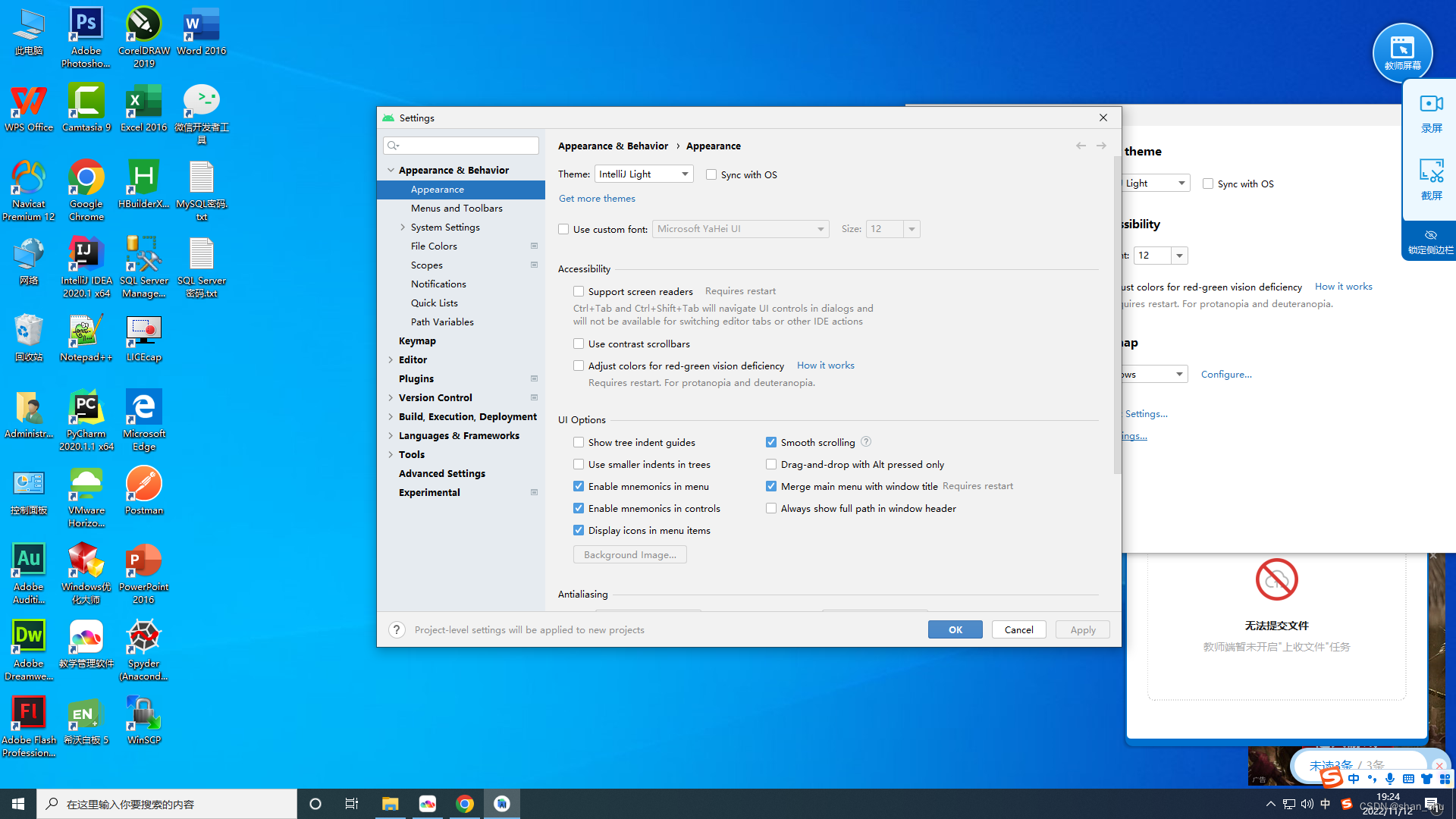Click the back navigation arrow in Settings

tap(1081, 146)
